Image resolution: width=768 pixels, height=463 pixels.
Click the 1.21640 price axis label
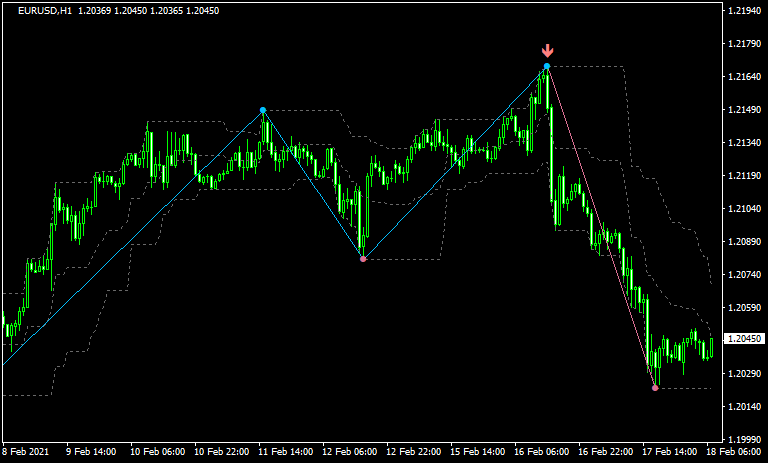click(x=744, y=77)
